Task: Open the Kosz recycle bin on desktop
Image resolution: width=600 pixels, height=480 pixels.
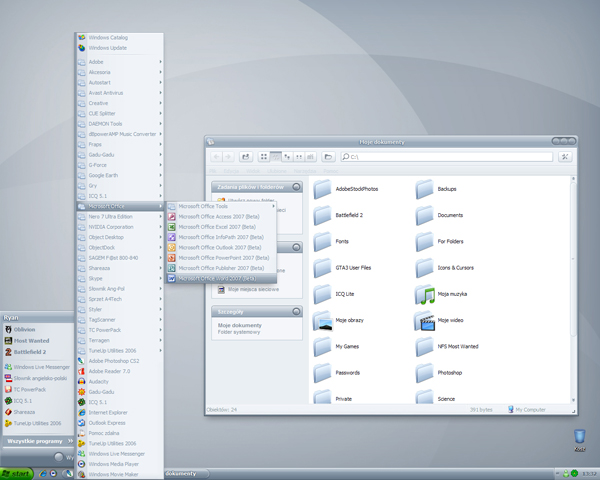Action: tap(580, 440)
